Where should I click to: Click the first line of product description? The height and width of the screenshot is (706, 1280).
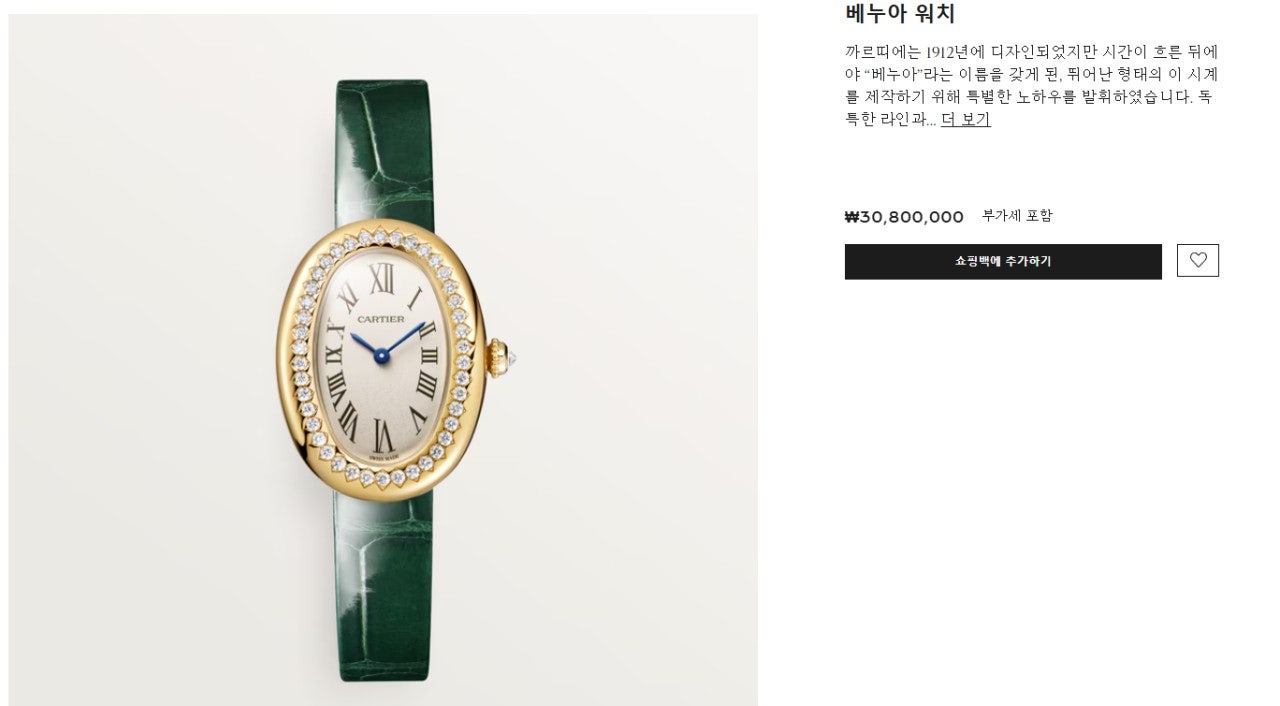(1032, 52)
